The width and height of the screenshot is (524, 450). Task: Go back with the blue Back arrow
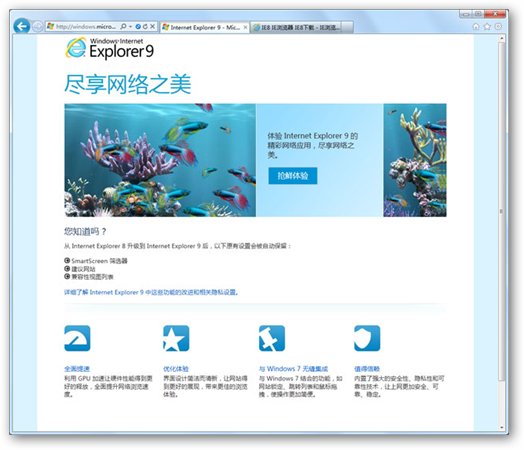point(22,26)
